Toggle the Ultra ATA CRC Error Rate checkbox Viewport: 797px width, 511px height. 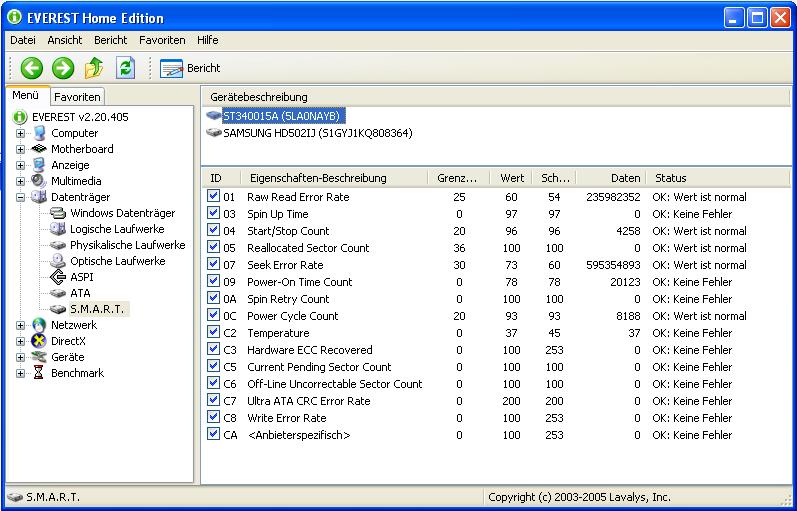point(213,400)
